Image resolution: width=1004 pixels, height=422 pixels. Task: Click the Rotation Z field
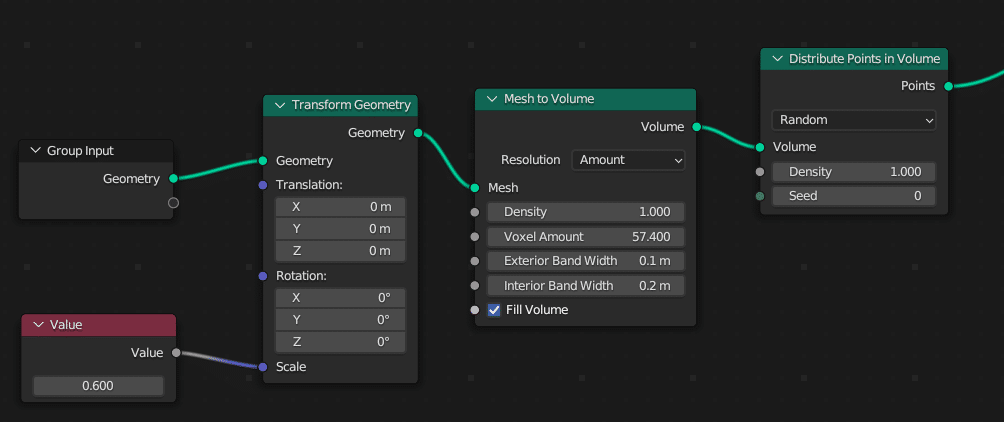click(x=340, y=342)
